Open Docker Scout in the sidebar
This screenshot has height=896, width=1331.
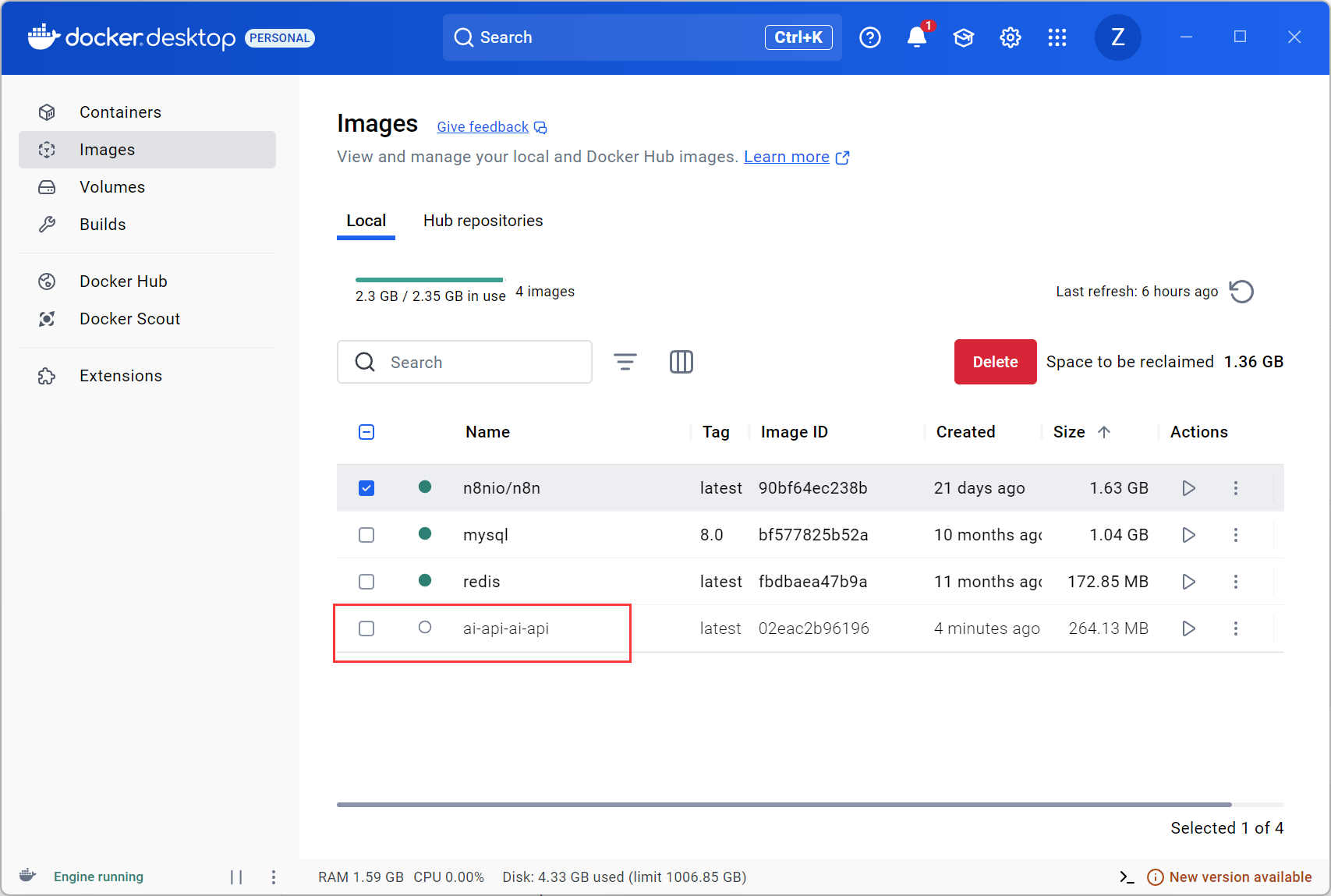pos(147,319)
